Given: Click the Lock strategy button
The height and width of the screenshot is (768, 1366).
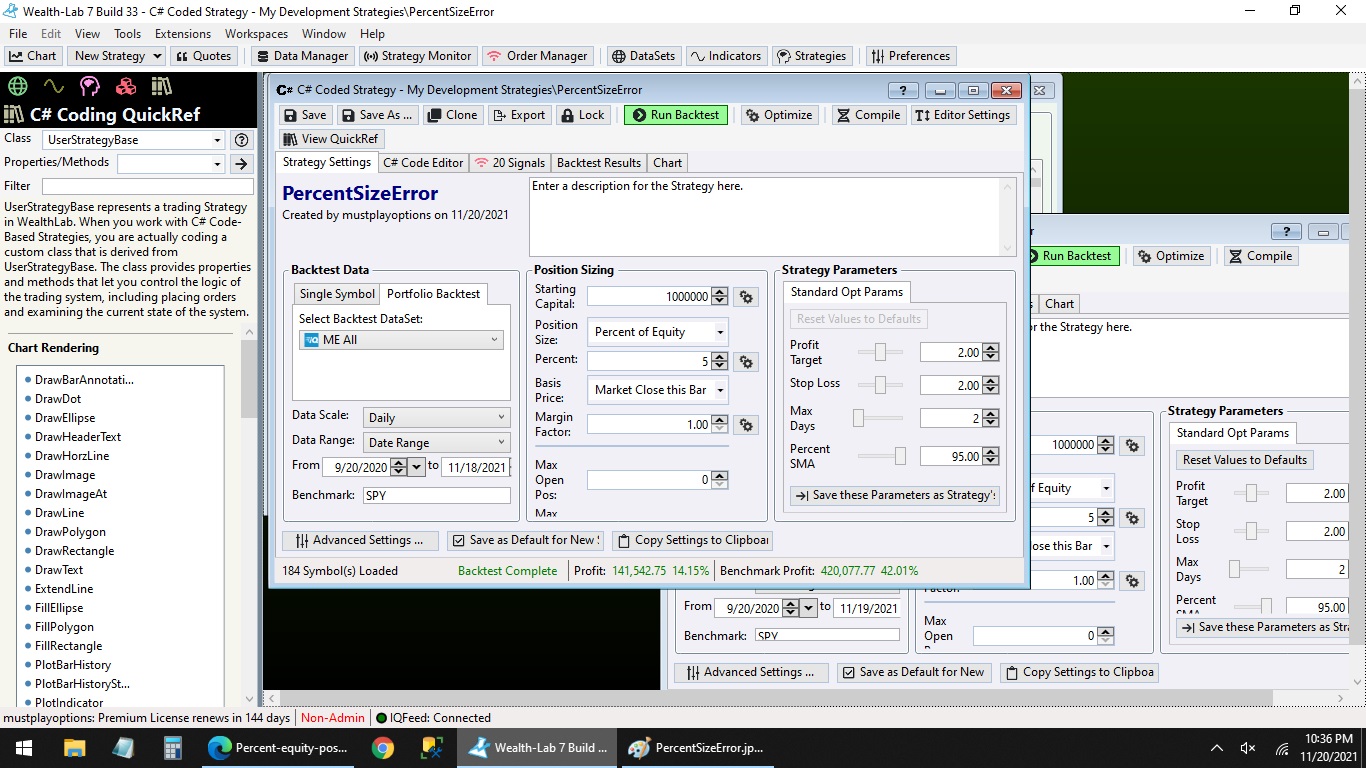Looking at the screenshot, I should coord(582,115).
